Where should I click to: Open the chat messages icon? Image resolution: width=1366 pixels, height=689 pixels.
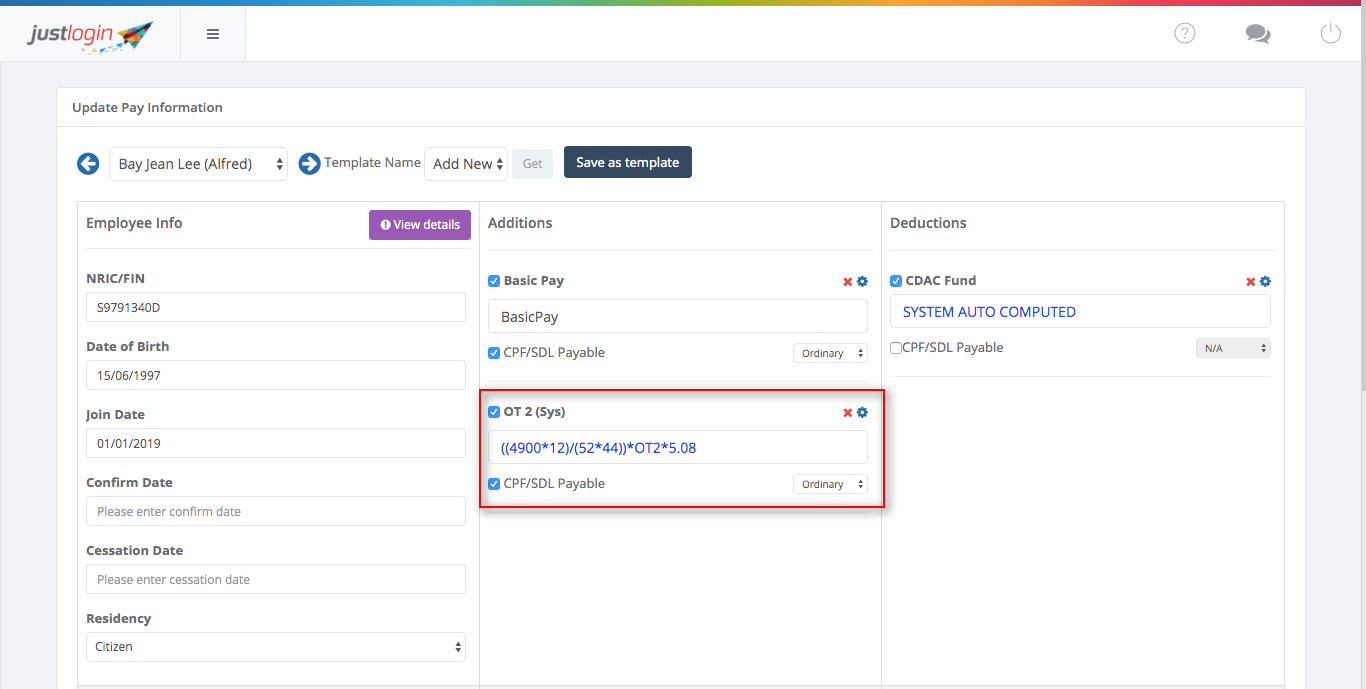[1258, 34]
